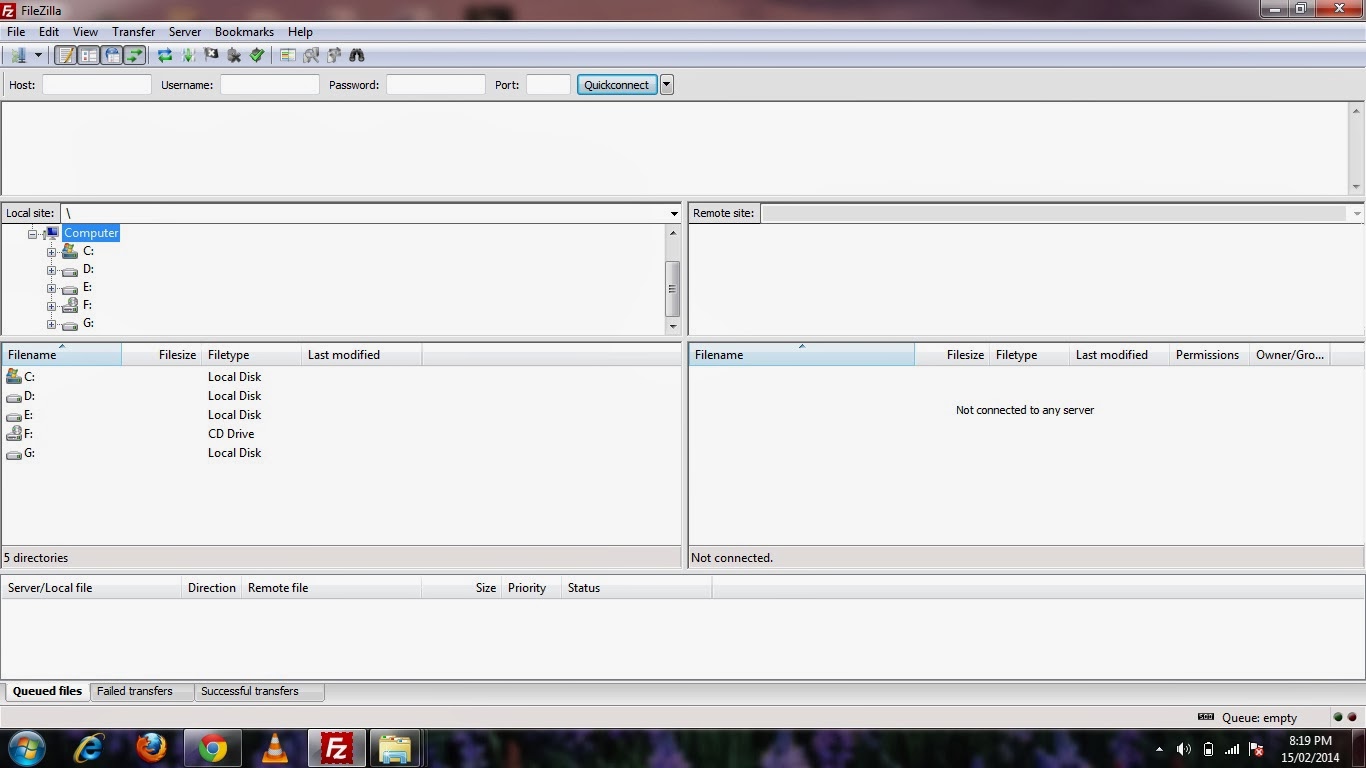Select the E: Local Disk row icon
The image size is (1366, 768).
[14, 415]
